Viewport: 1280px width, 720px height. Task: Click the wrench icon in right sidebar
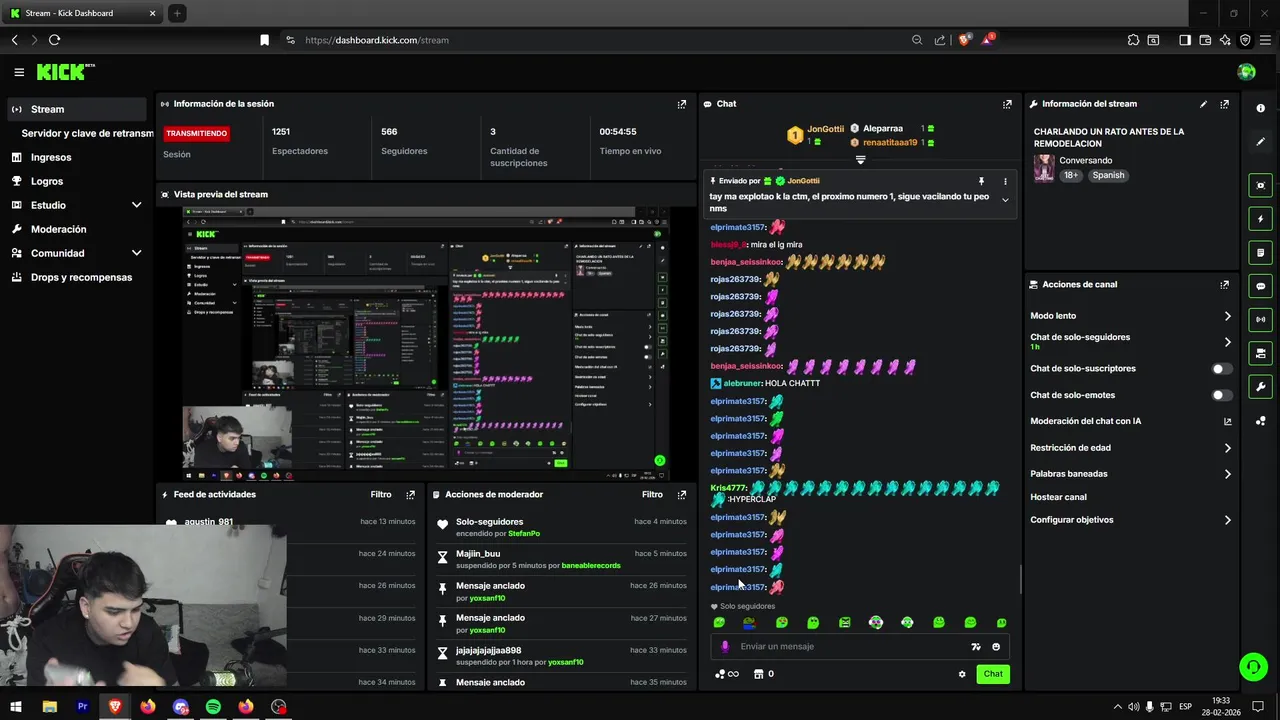pyautogui.click(x=1260, y=387)
